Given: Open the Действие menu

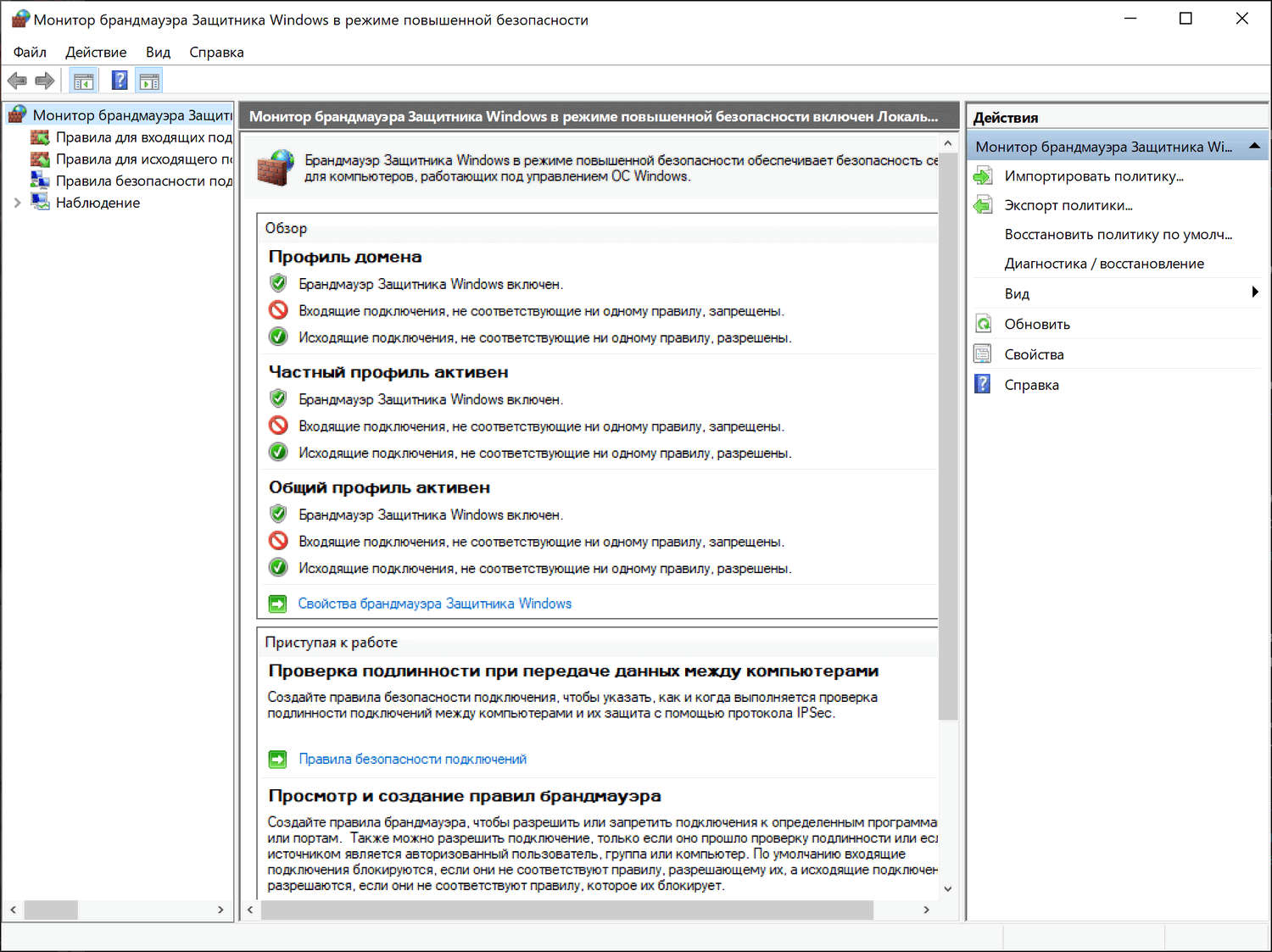Looking at the screenshot, I should pyautogui.click(x=96, y=52).
